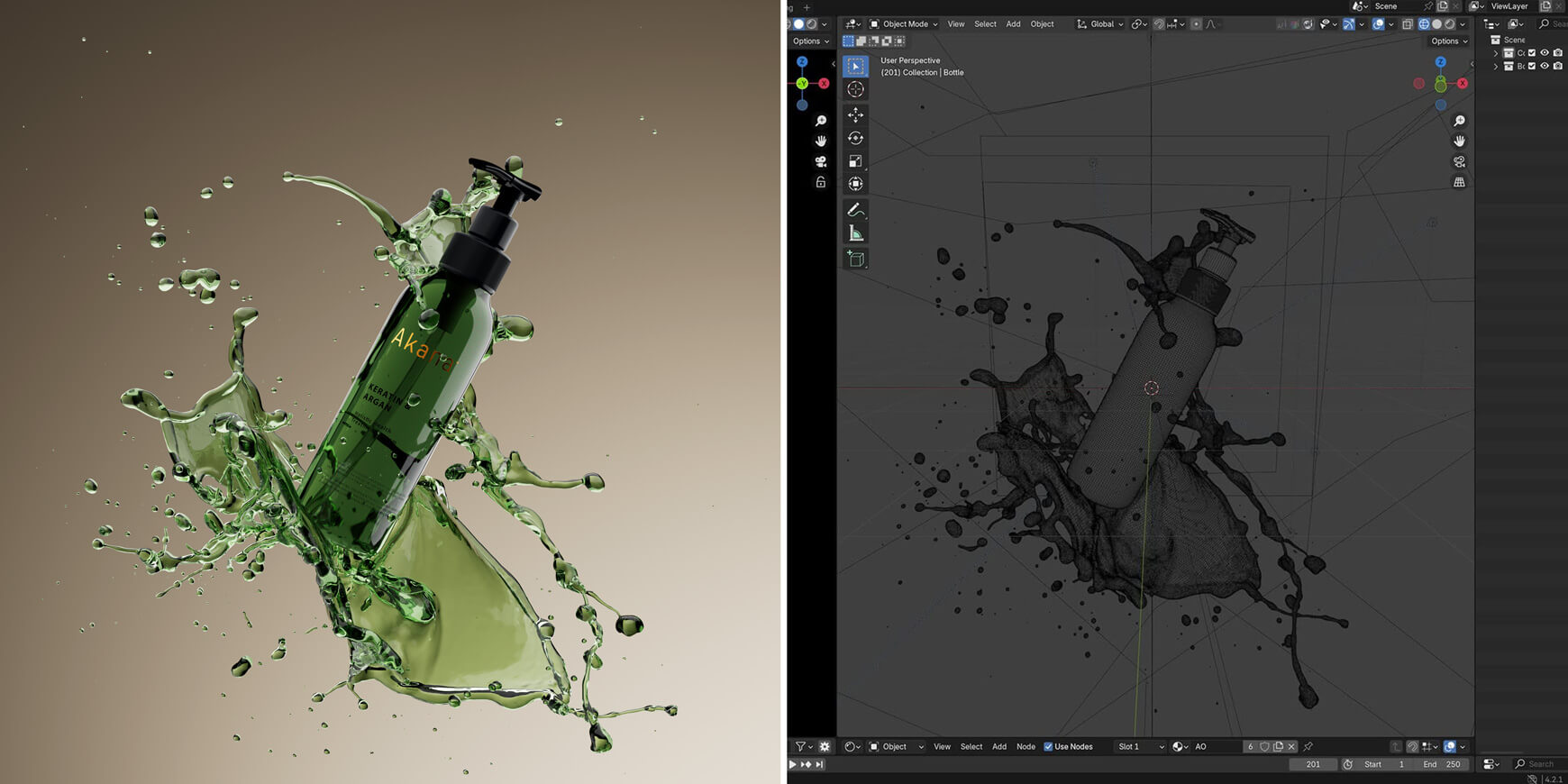This screenshot has width=1568, height=784.
Task: Choose the Add Cube tool
Action: tap(855, 260)
